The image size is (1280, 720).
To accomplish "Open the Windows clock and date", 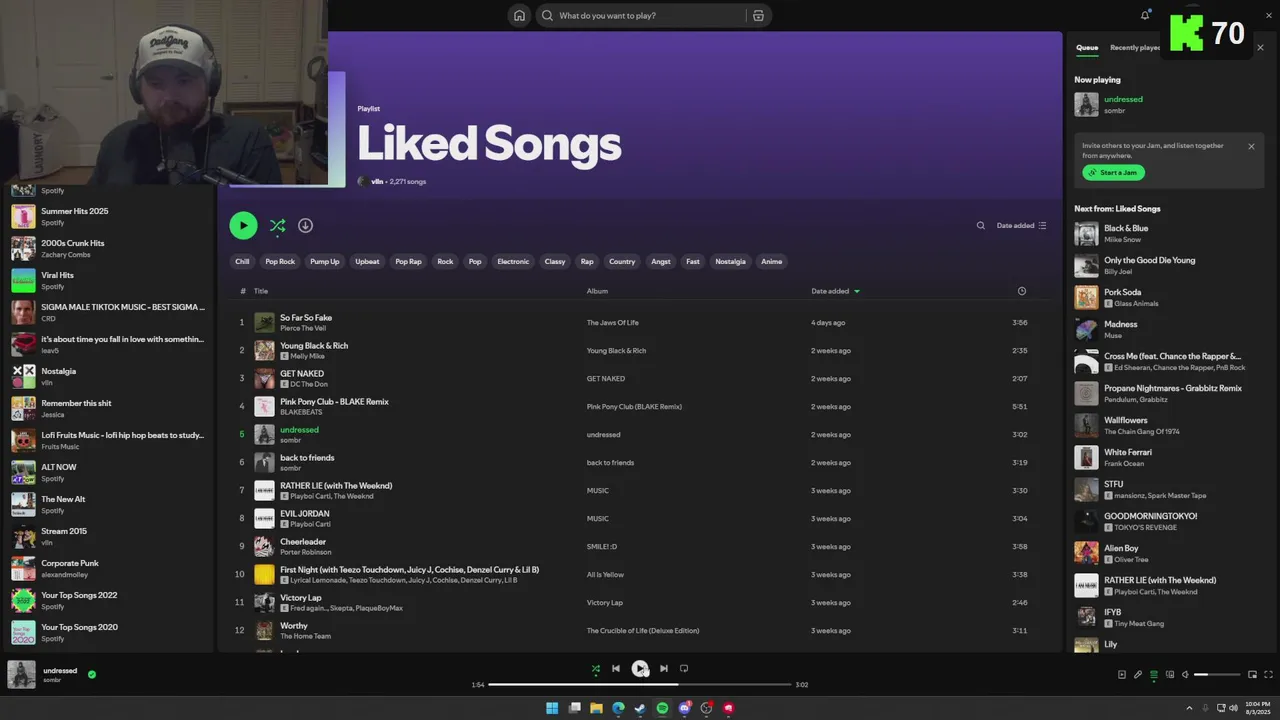I will (1258, 708).
